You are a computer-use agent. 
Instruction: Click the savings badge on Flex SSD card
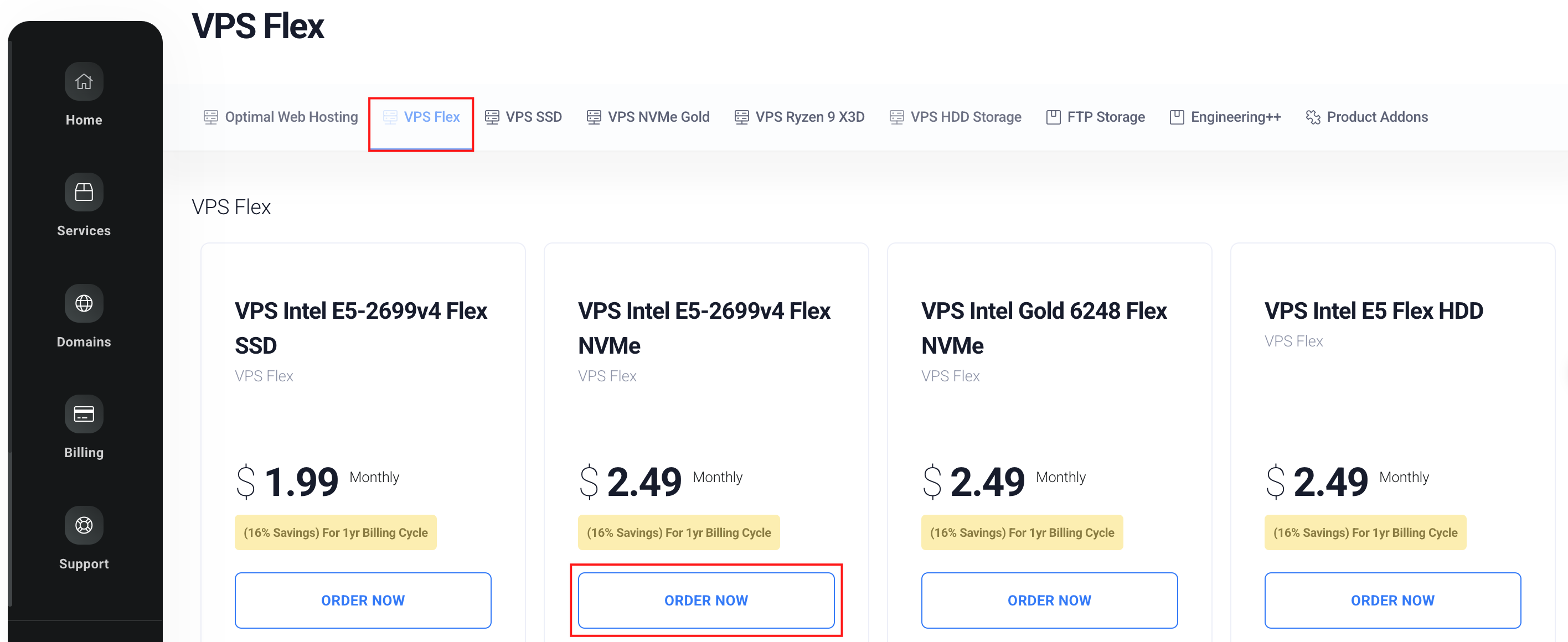coord(336,532)
